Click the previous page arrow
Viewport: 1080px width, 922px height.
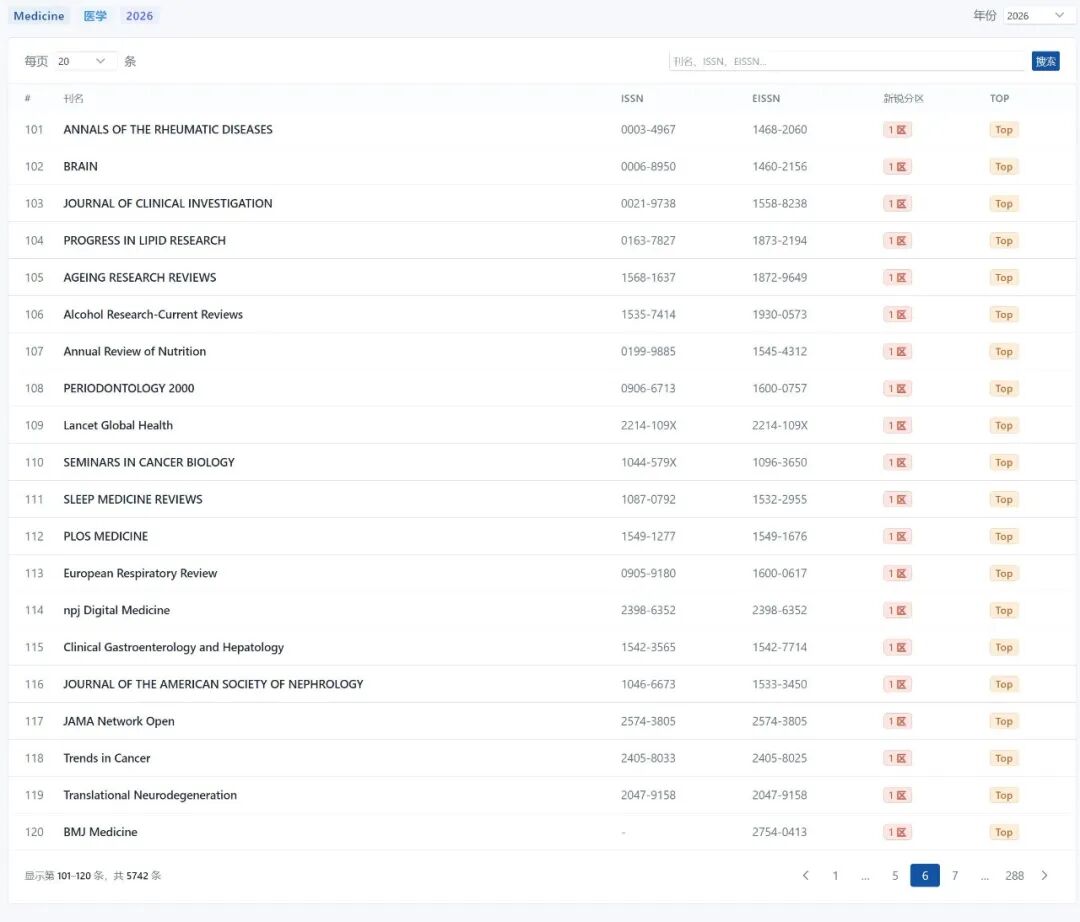click(x=806, y=876)
